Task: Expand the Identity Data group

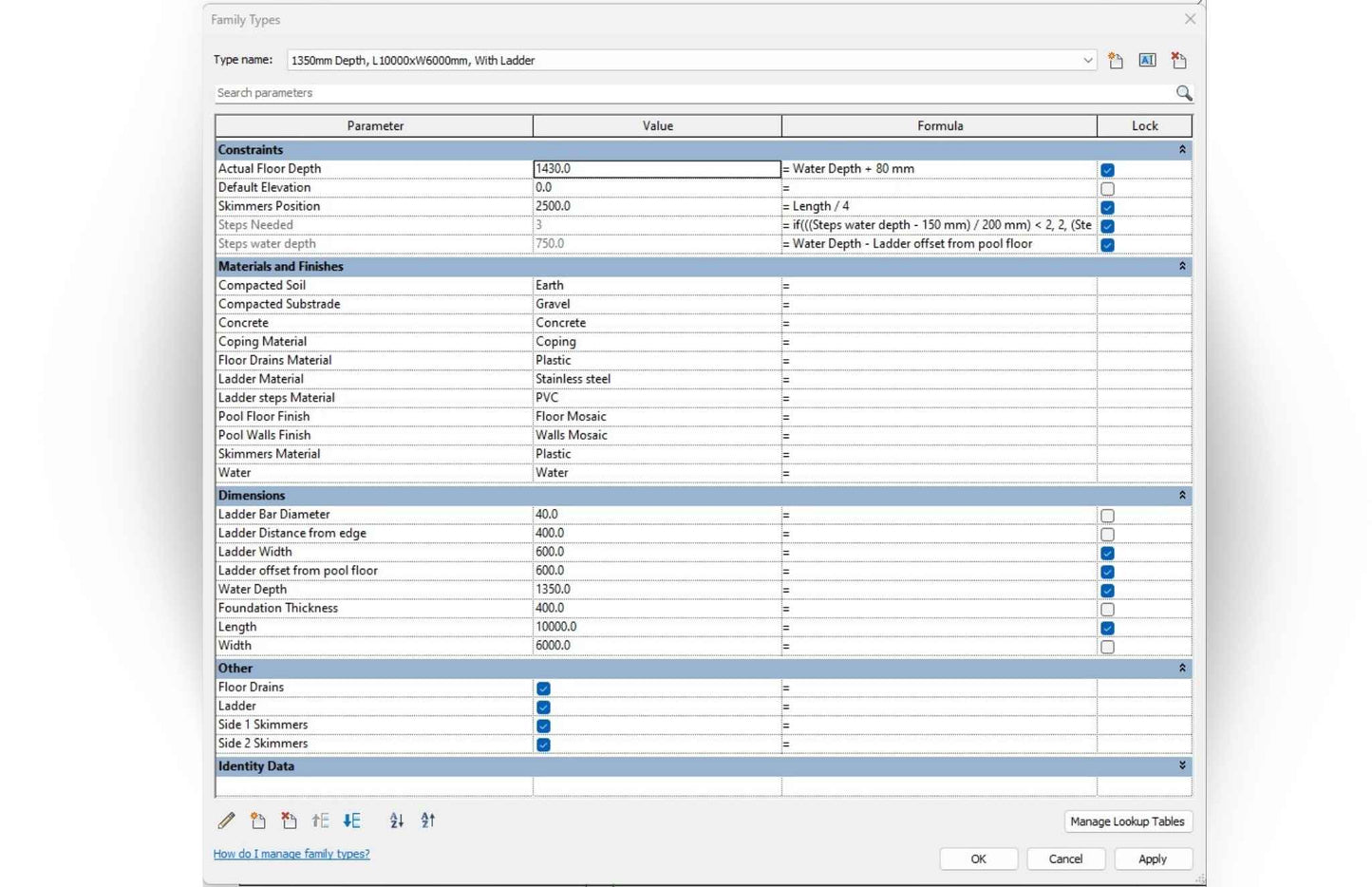Action: click(x=1182, y=765)
